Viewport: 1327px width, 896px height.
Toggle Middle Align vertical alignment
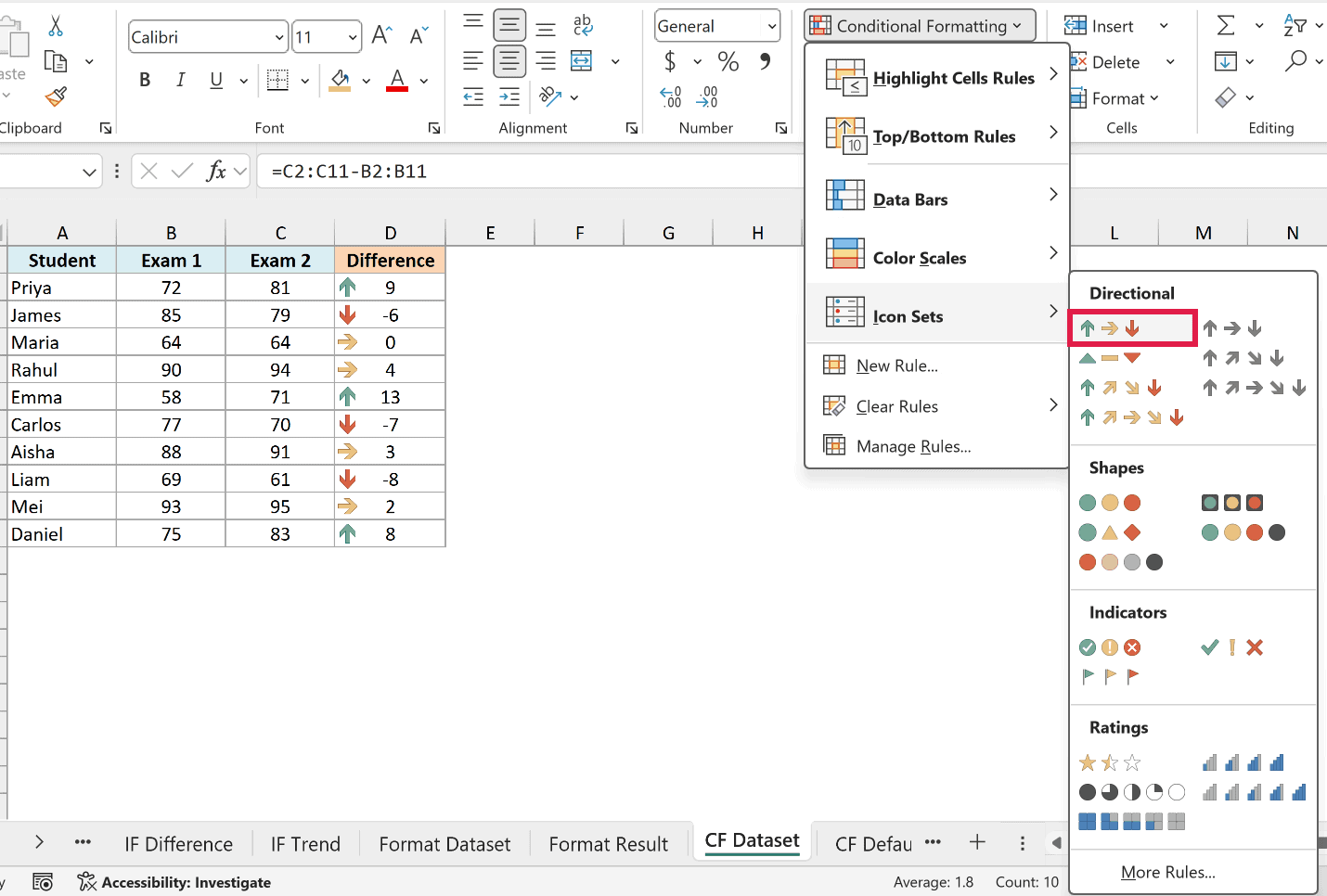pyautogui.click(x=509, y=25)
